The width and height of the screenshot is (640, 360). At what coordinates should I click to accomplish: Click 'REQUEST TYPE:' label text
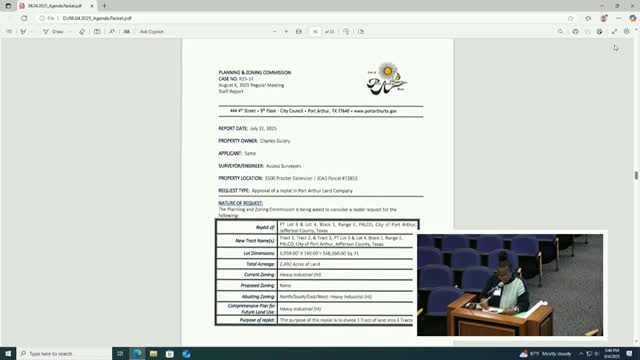pos(234,191)
